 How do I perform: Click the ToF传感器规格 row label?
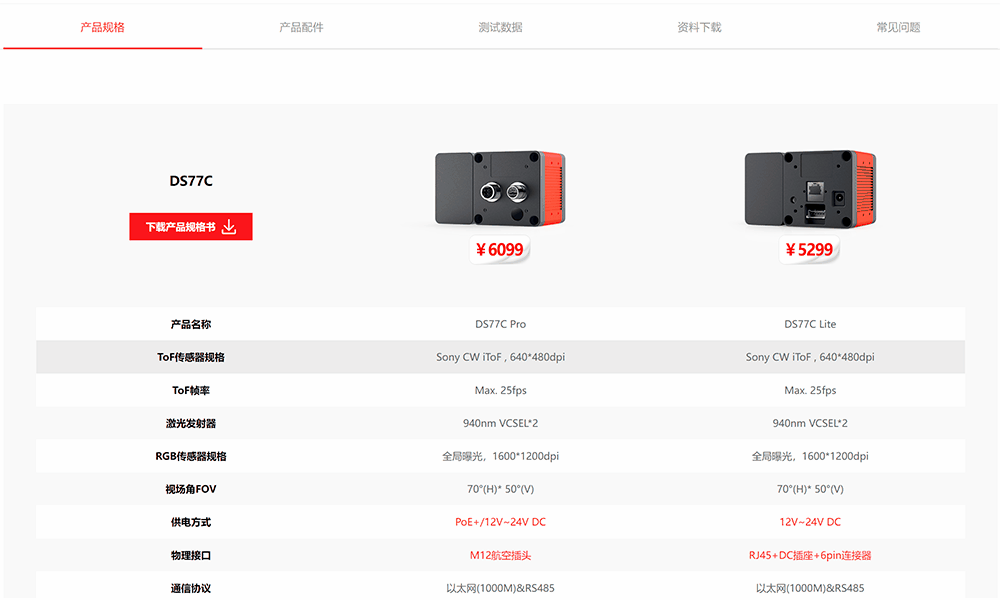[x=191, y=357]
